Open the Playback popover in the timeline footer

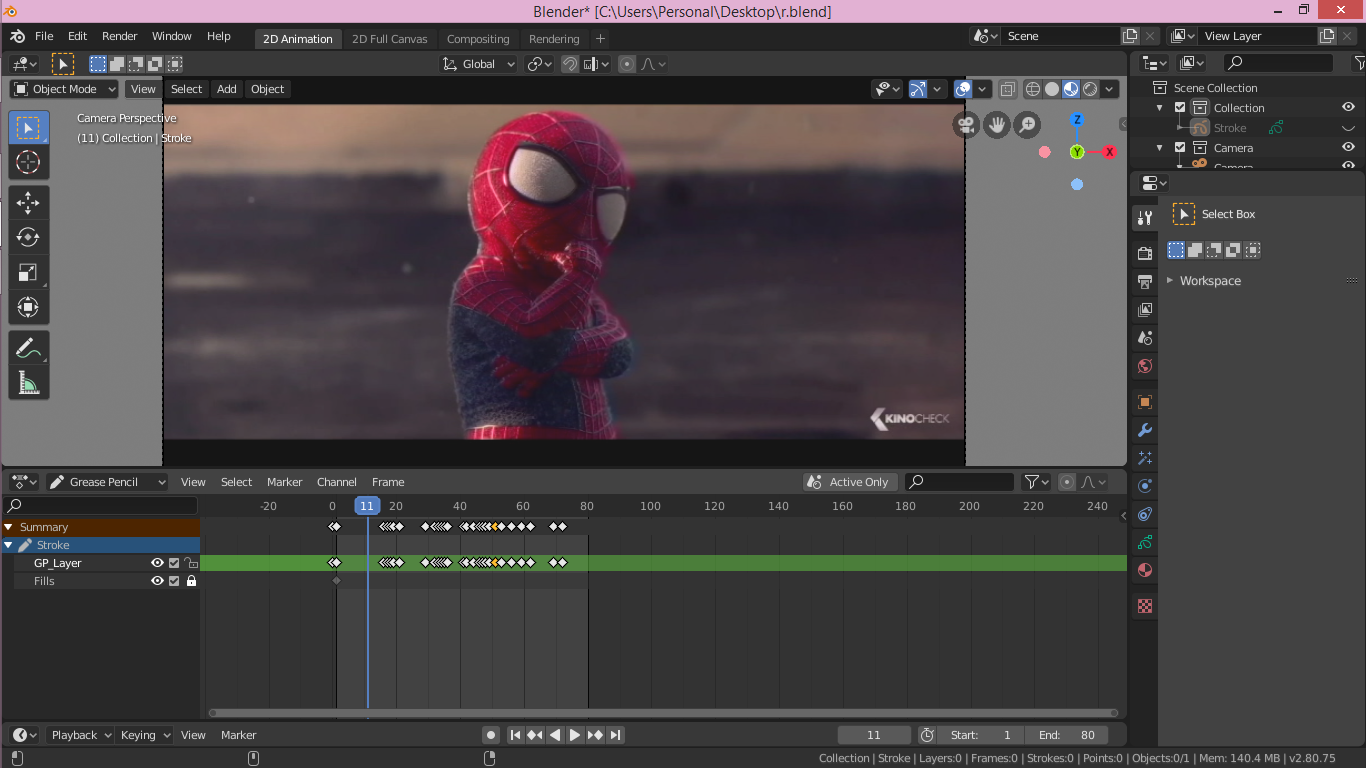click(x=79, y=735)
